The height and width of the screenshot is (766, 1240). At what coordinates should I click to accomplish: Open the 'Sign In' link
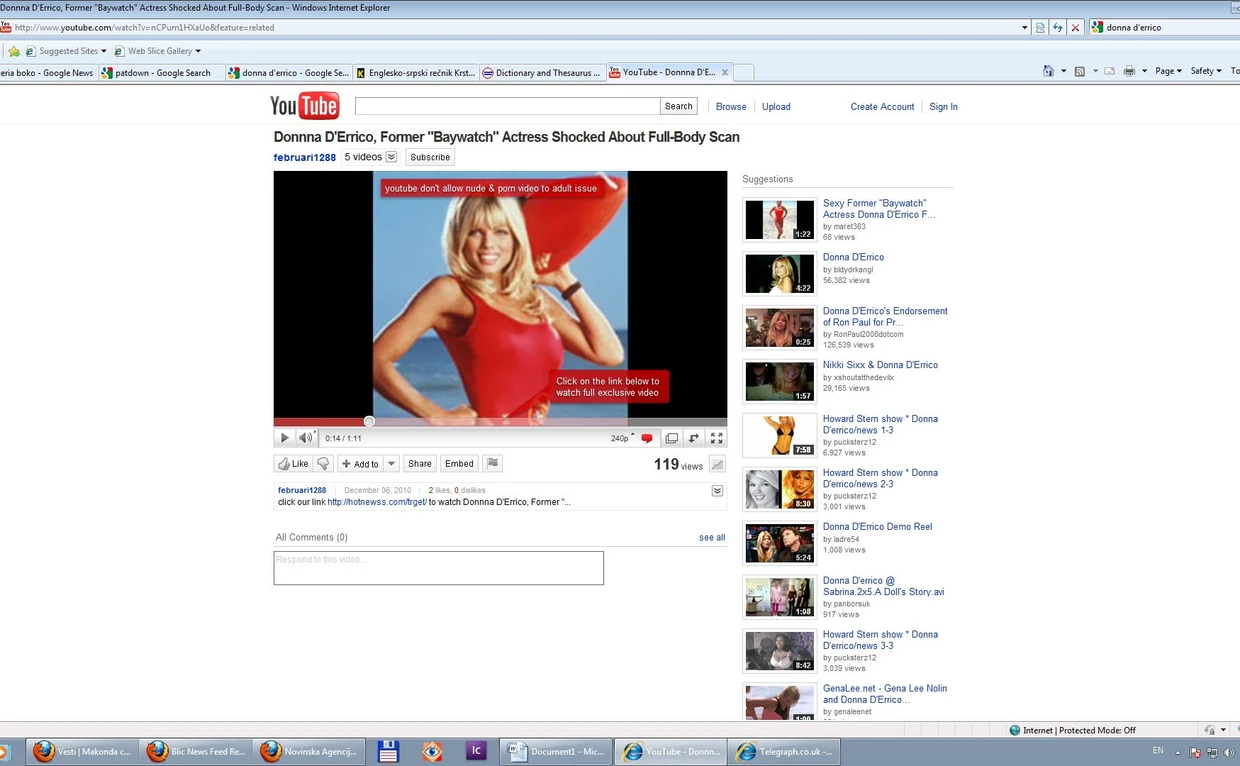(x=943, y=107)
